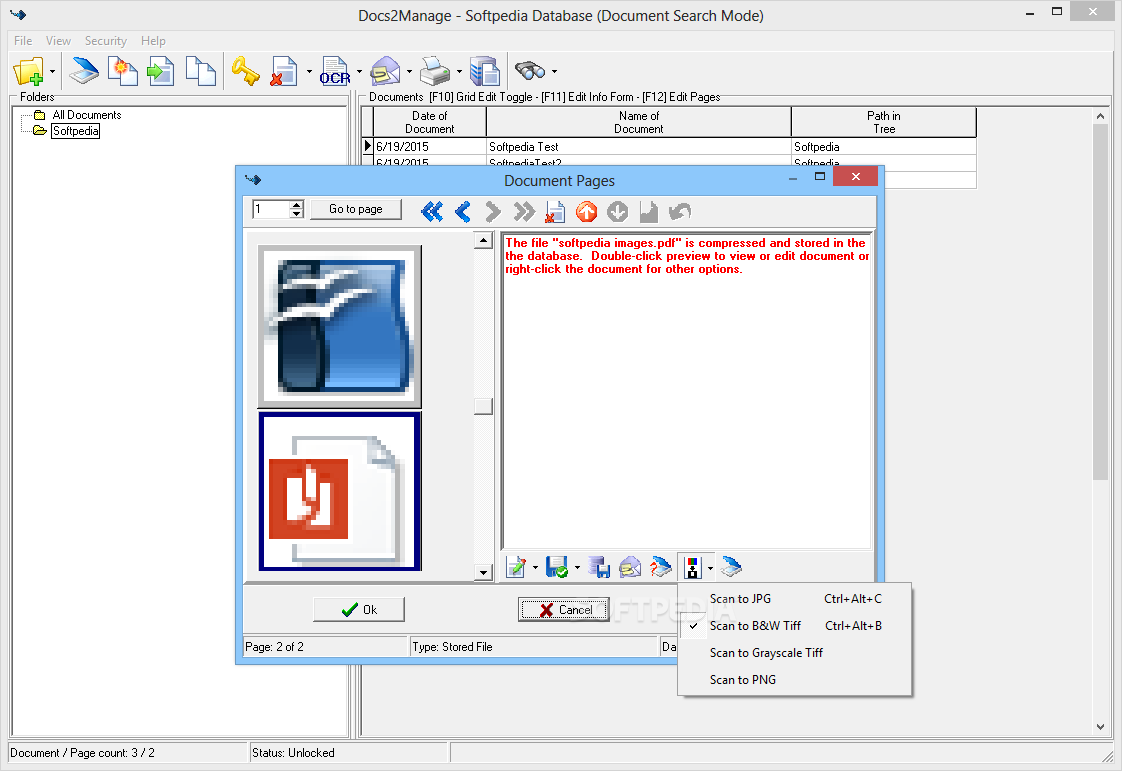
Task: Select Softpedia folder in folder tree
Action: click(76, 131)
